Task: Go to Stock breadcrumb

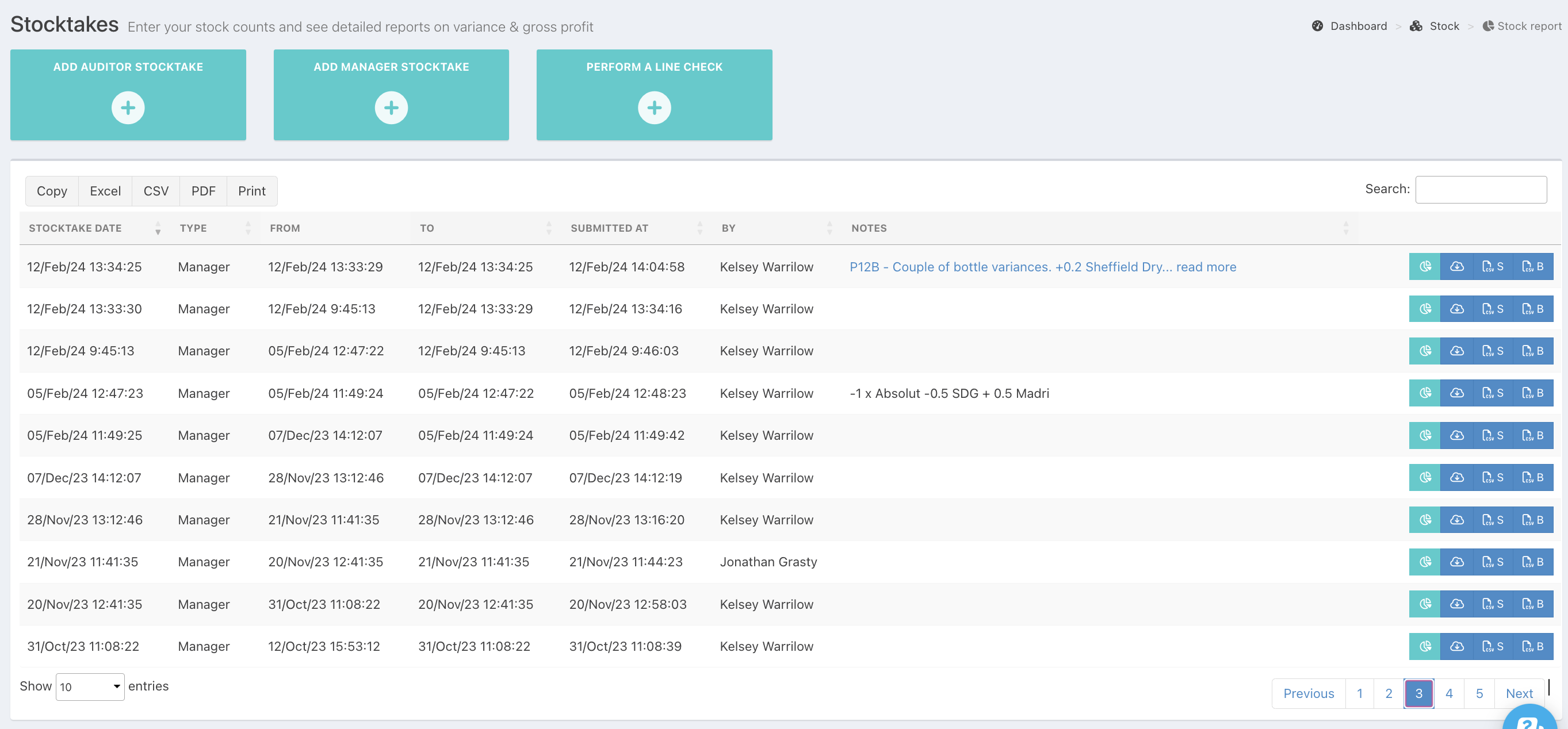Action: tap(1435, 26)
